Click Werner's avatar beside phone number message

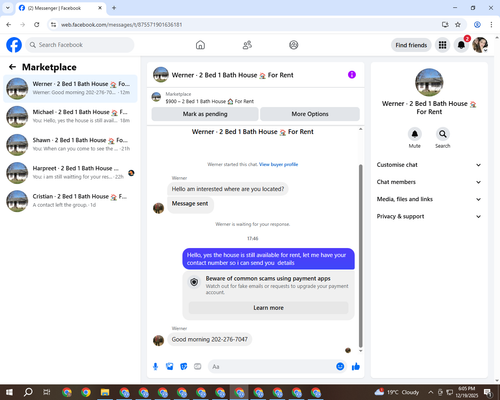coord(158,340)
